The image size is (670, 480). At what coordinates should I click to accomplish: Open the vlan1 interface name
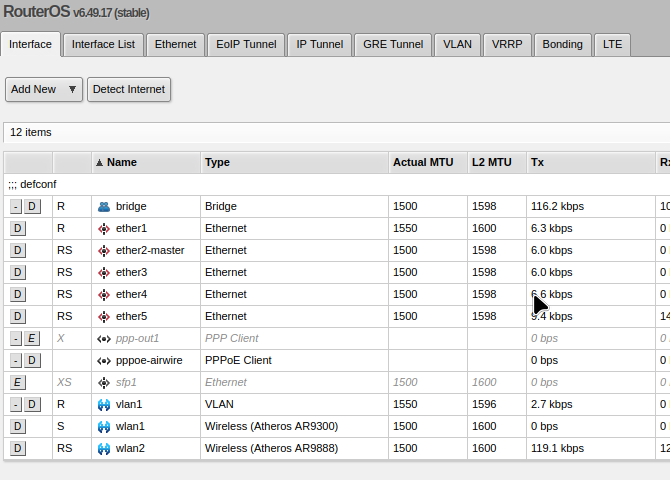point(129,404)
